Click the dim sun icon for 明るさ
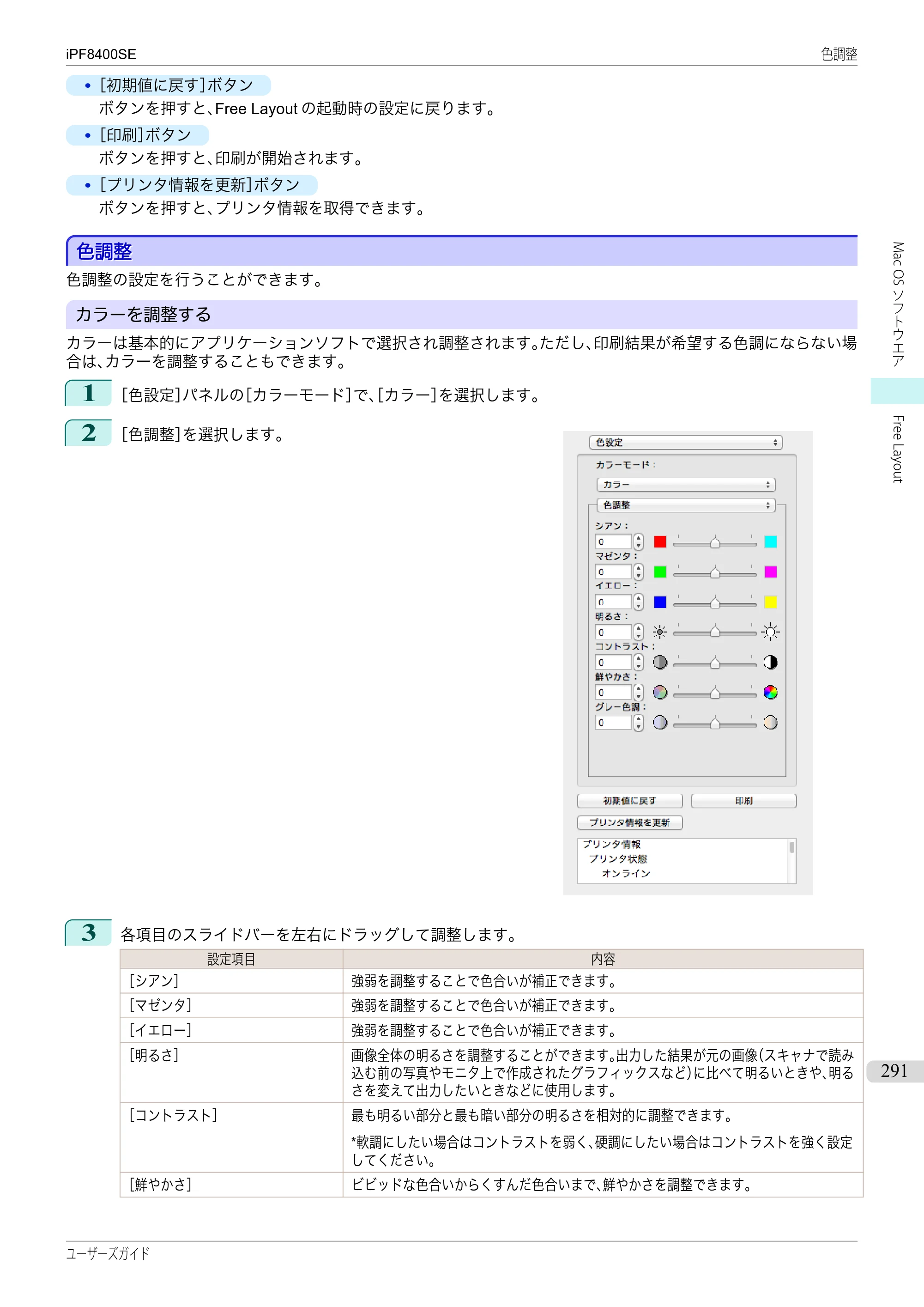This screenshot has width=924, height=1307. 660,632
